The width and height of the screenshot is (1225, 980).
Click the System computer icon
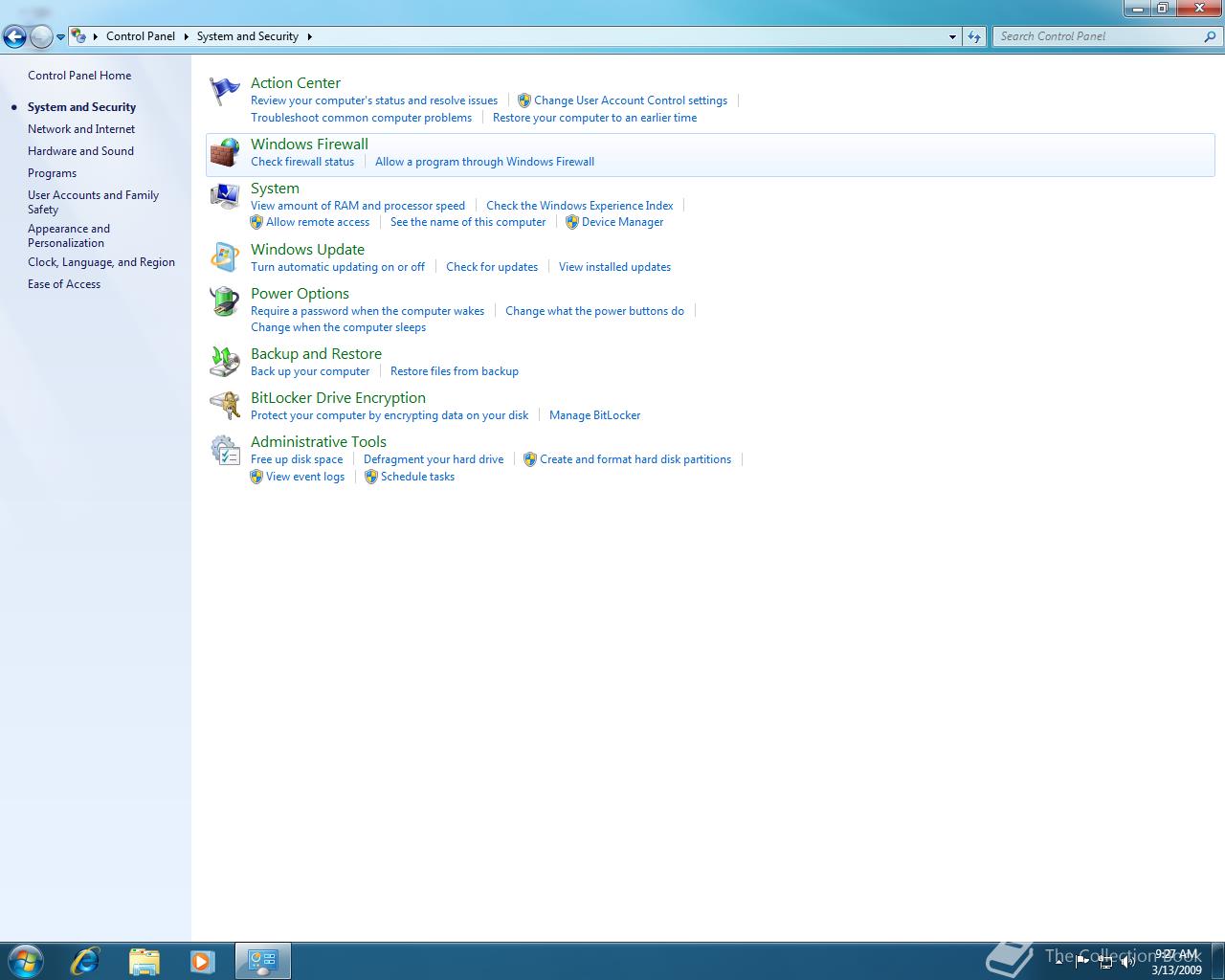[x=225, y=196]
